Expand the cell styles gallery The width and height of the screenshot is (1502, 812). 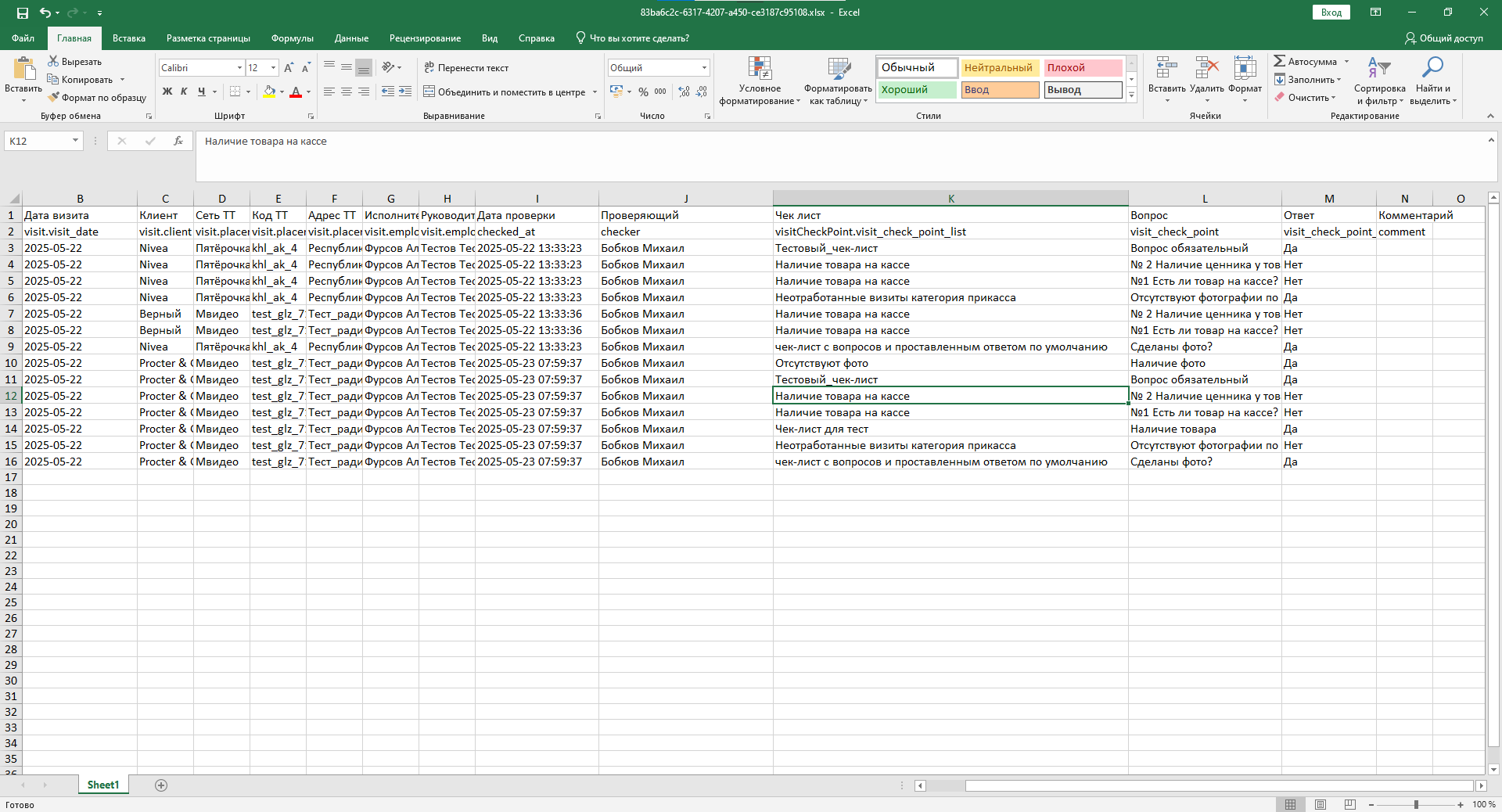pyautogui.click(x=1131, y=95)
